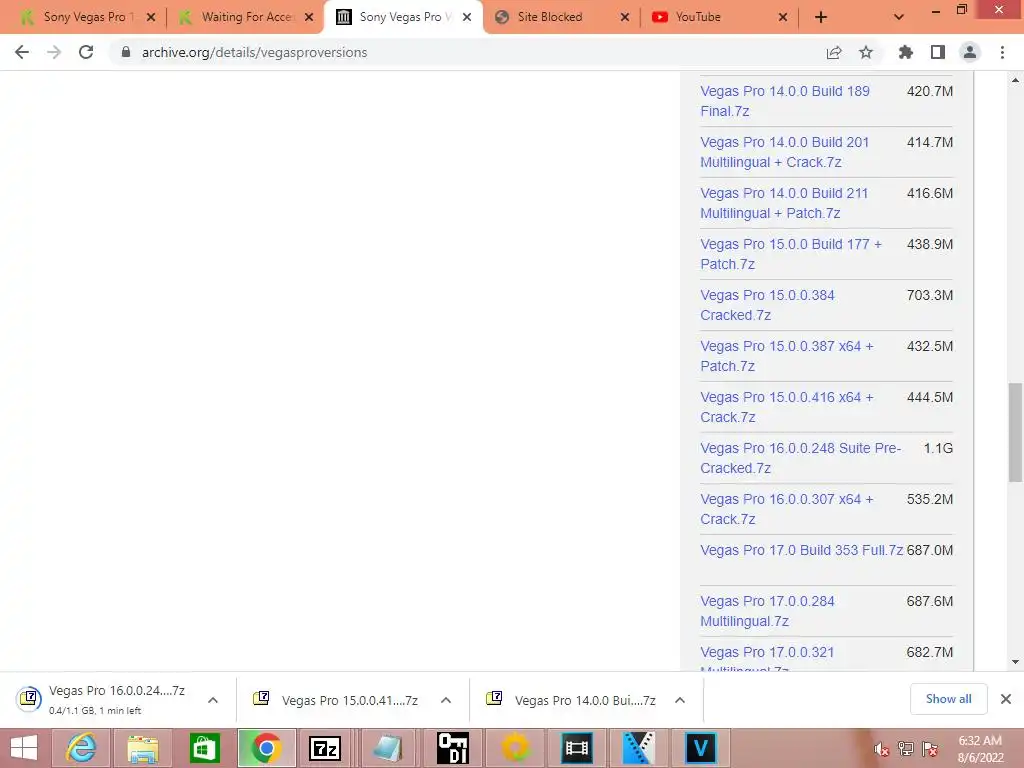Click the 703.3M file size text
This screenshot has height=768, width=1024.
[x=930, y=295]
